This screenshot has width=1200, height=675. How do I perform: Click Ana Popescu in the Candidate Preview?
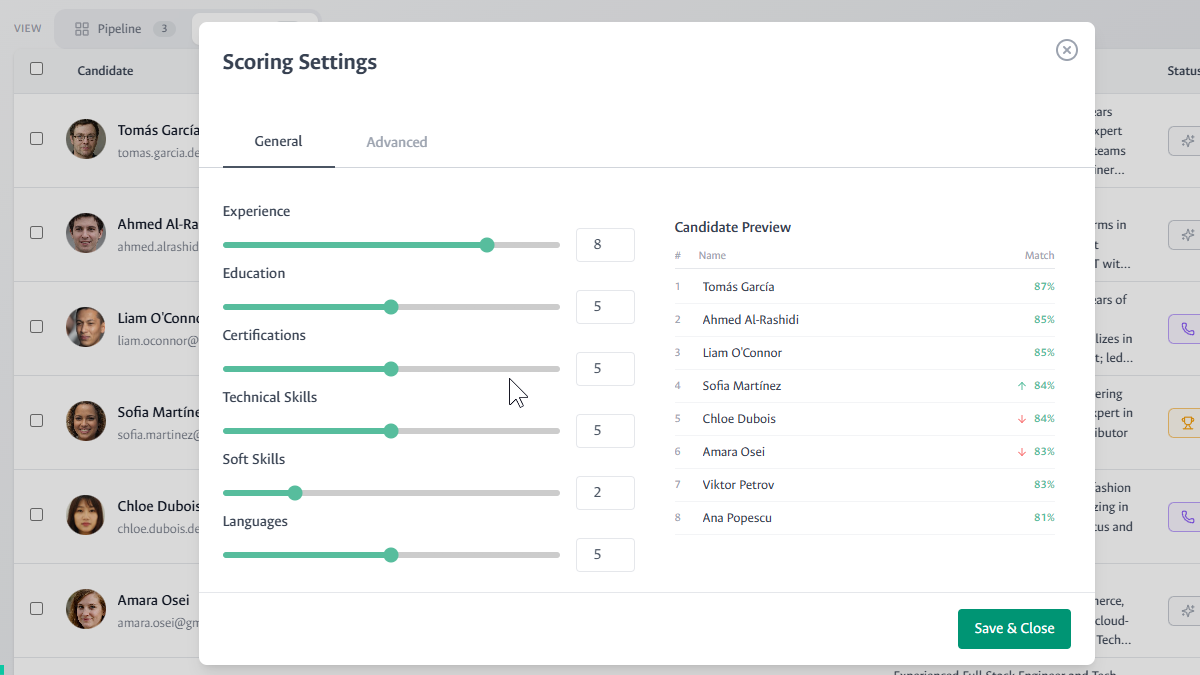737,518
